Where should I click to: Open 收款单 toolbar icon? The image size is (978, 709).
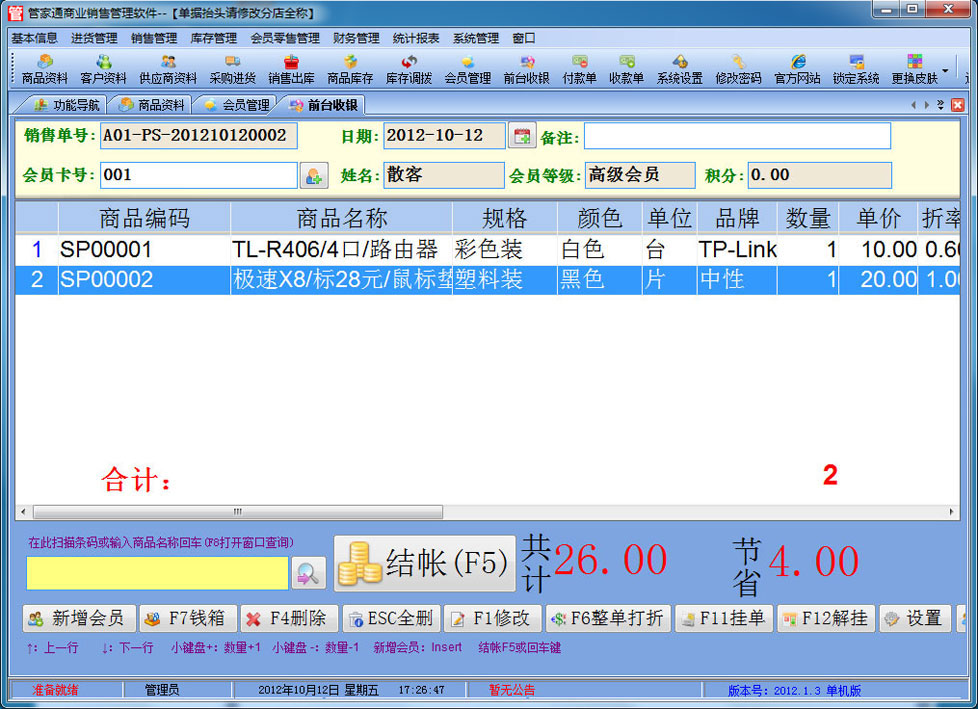(x=626, y=69)
